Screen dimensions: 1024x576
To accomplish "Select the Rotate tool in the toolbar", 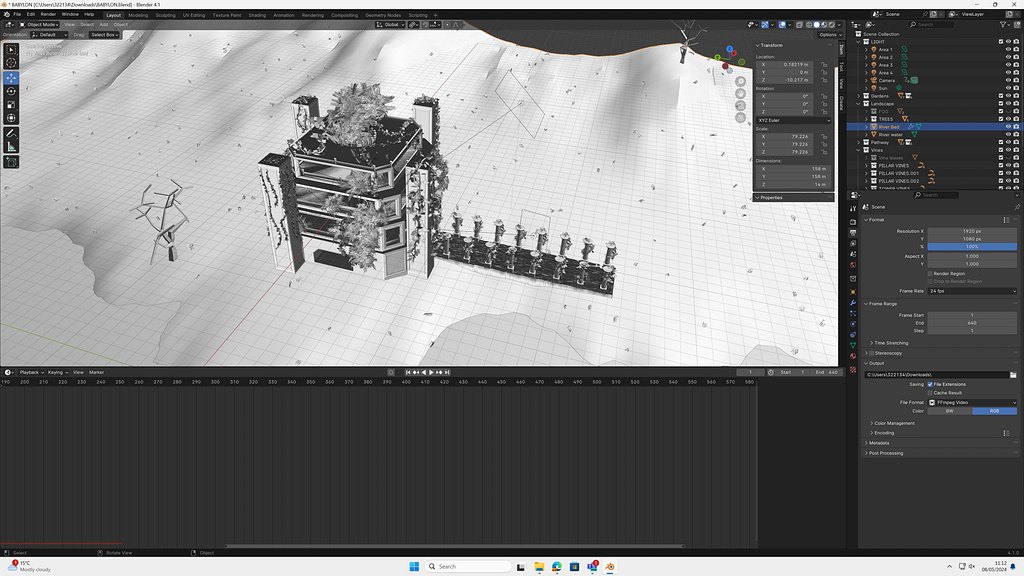I will pos(11,91).
